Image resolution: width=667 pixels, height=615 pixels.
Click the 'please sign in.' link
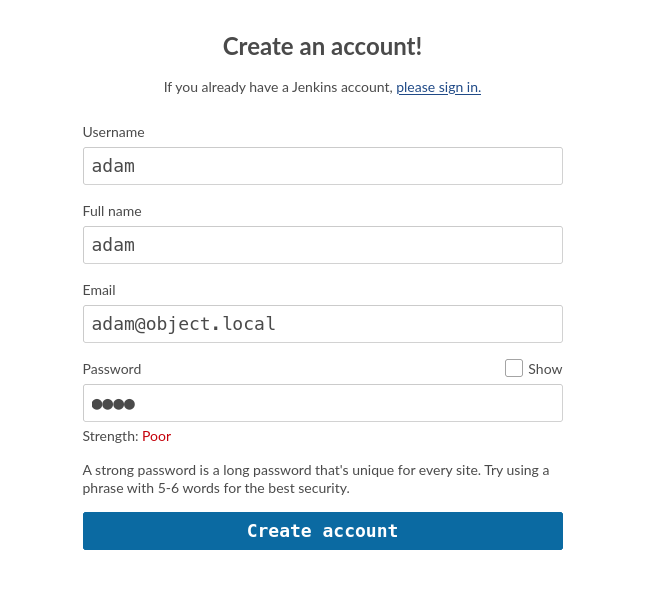click(x=438, y=87)
